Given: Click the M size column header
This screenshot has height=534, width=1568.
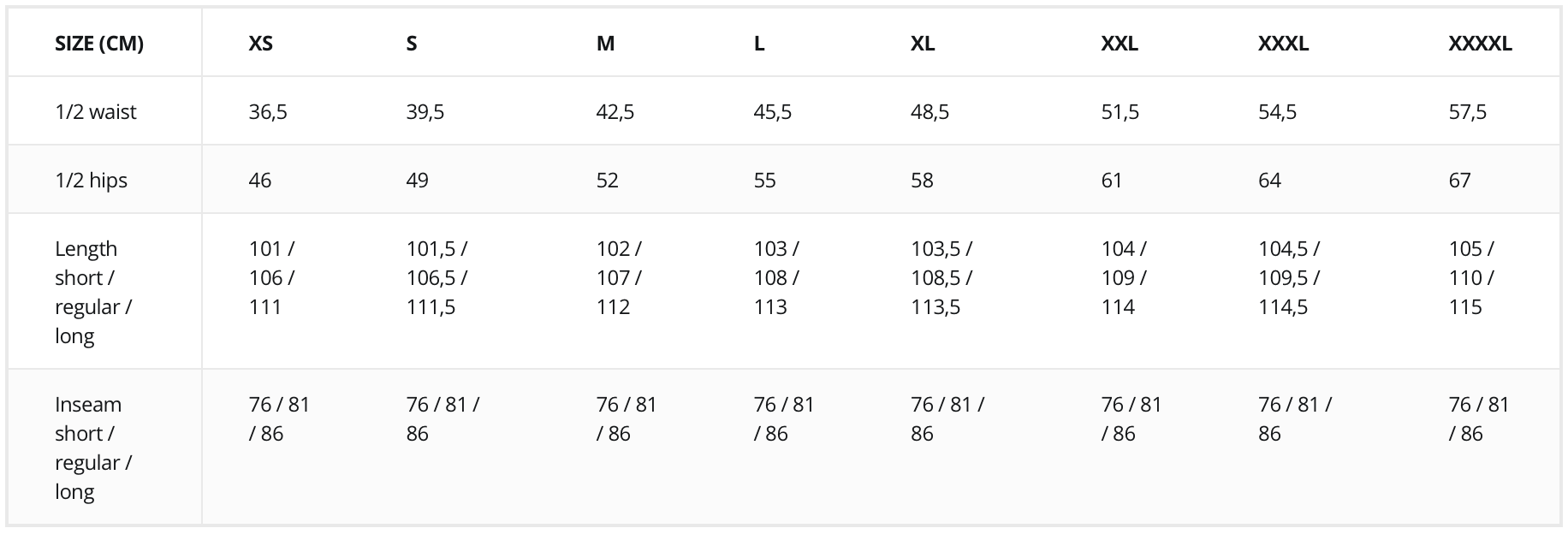Looking at the screenshot, I should (605, 44).
